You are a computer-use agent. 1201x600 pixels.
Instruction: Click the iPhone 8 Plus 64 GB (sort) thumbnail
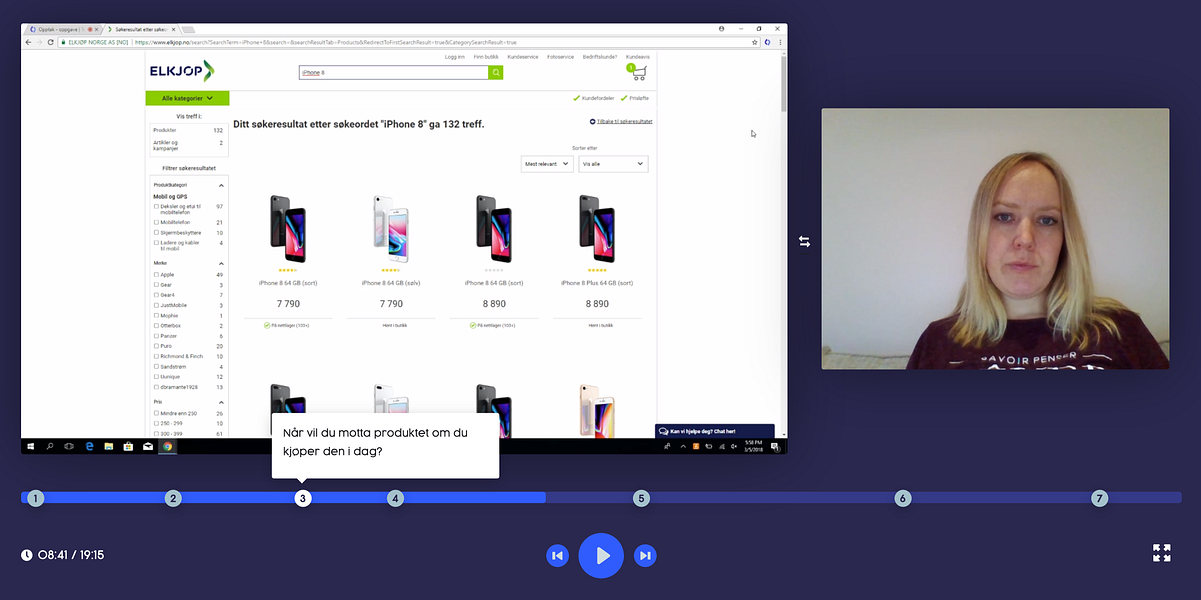pyautogui.click(x=596, y=229)
